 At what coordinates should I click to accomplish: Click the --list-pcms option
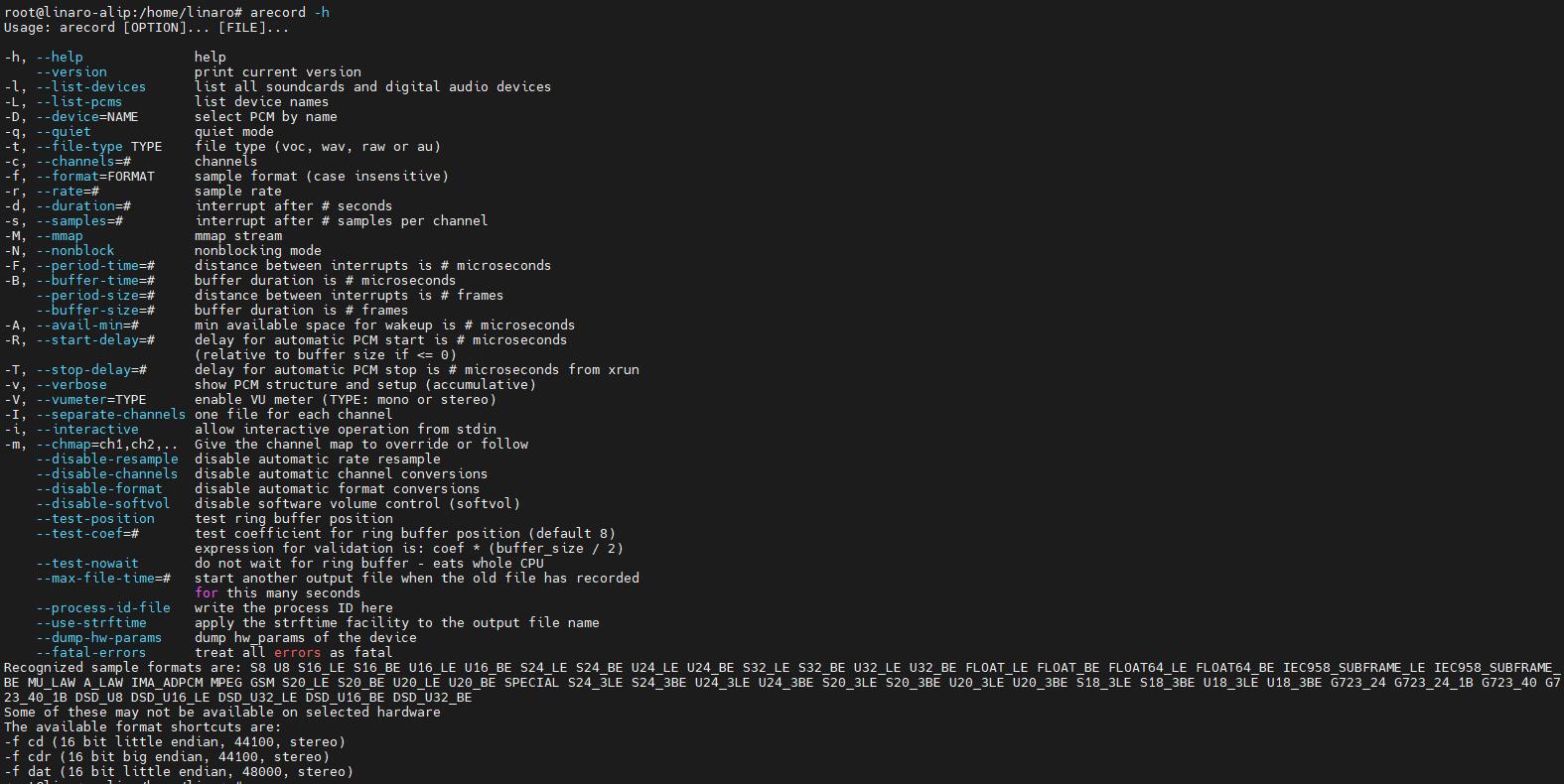79,102
